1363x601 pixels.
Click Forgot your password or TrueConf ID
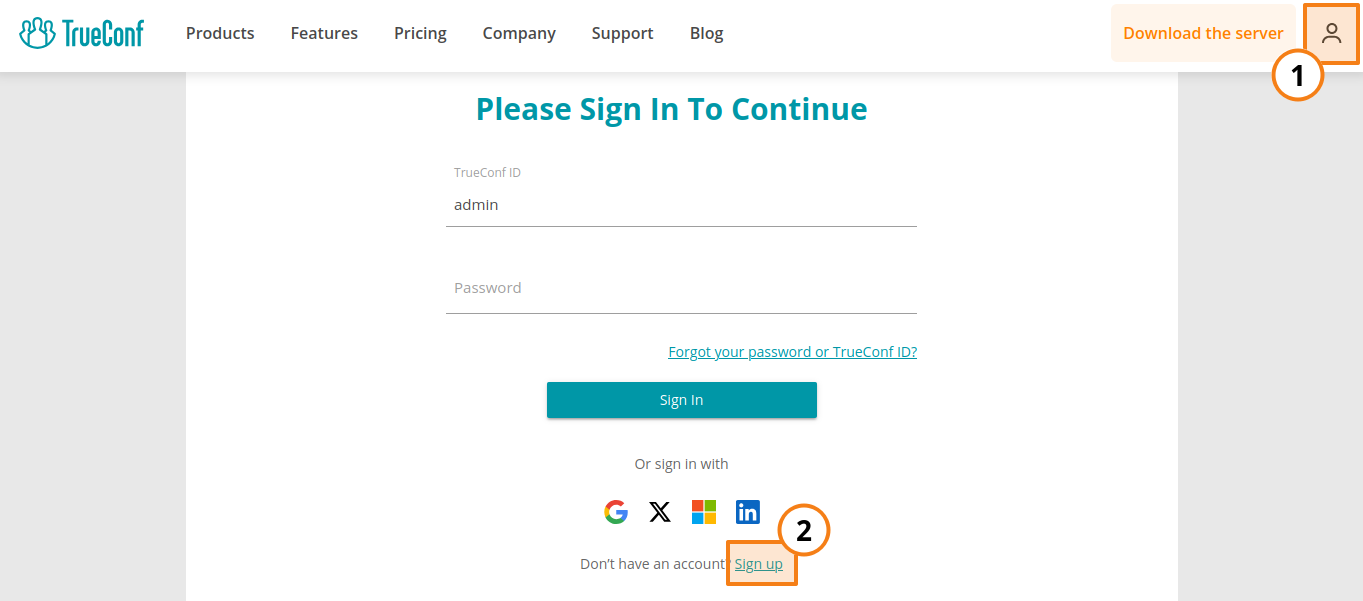792,352
